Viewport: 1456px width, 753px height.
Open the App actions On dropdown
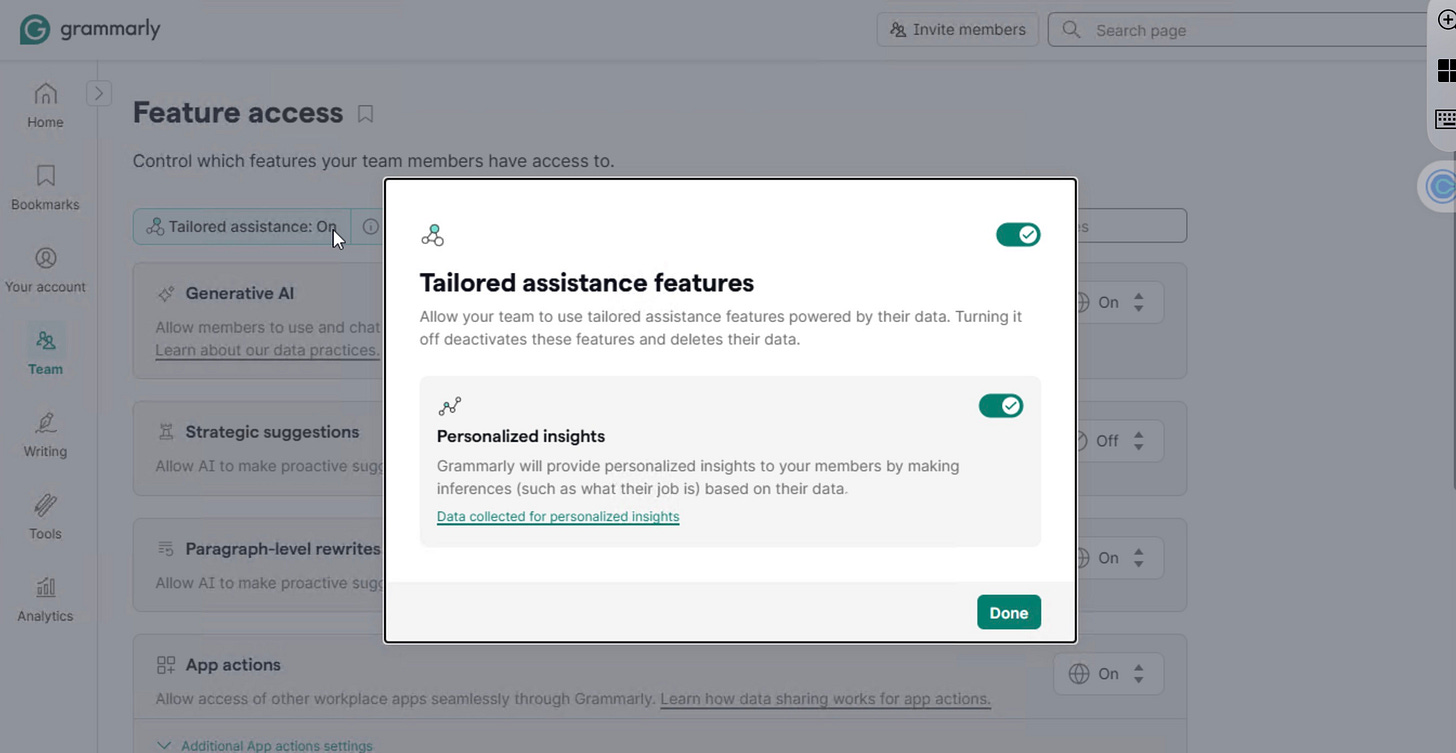(x=1108, y=674)
